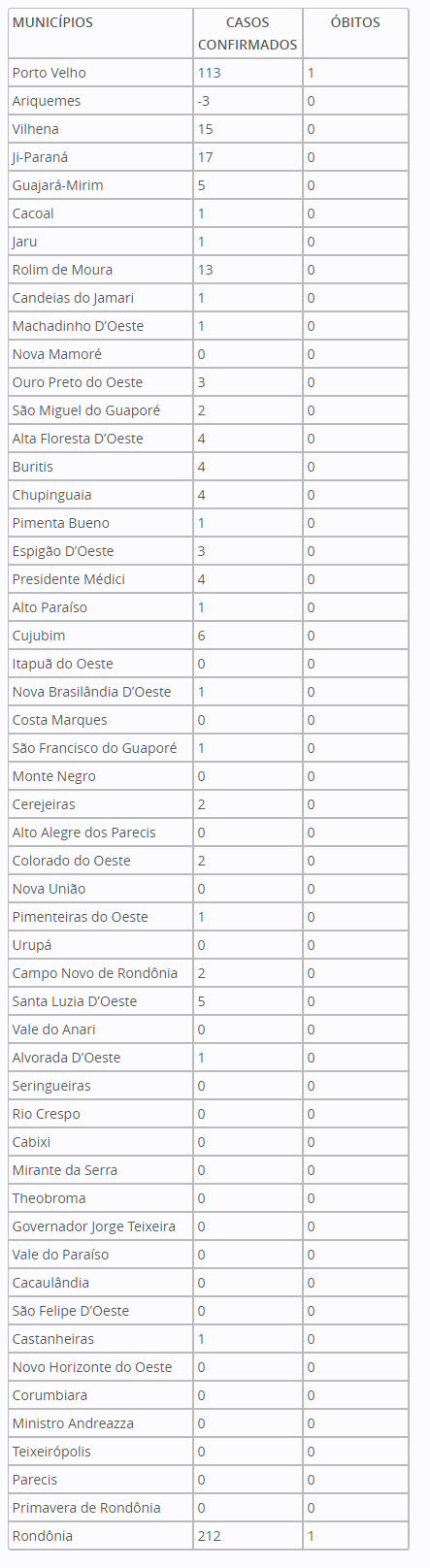The width and height of the screenshot is (430, 1568).
Task: Click the 113 confirmed cases cell
Action: 248,73
